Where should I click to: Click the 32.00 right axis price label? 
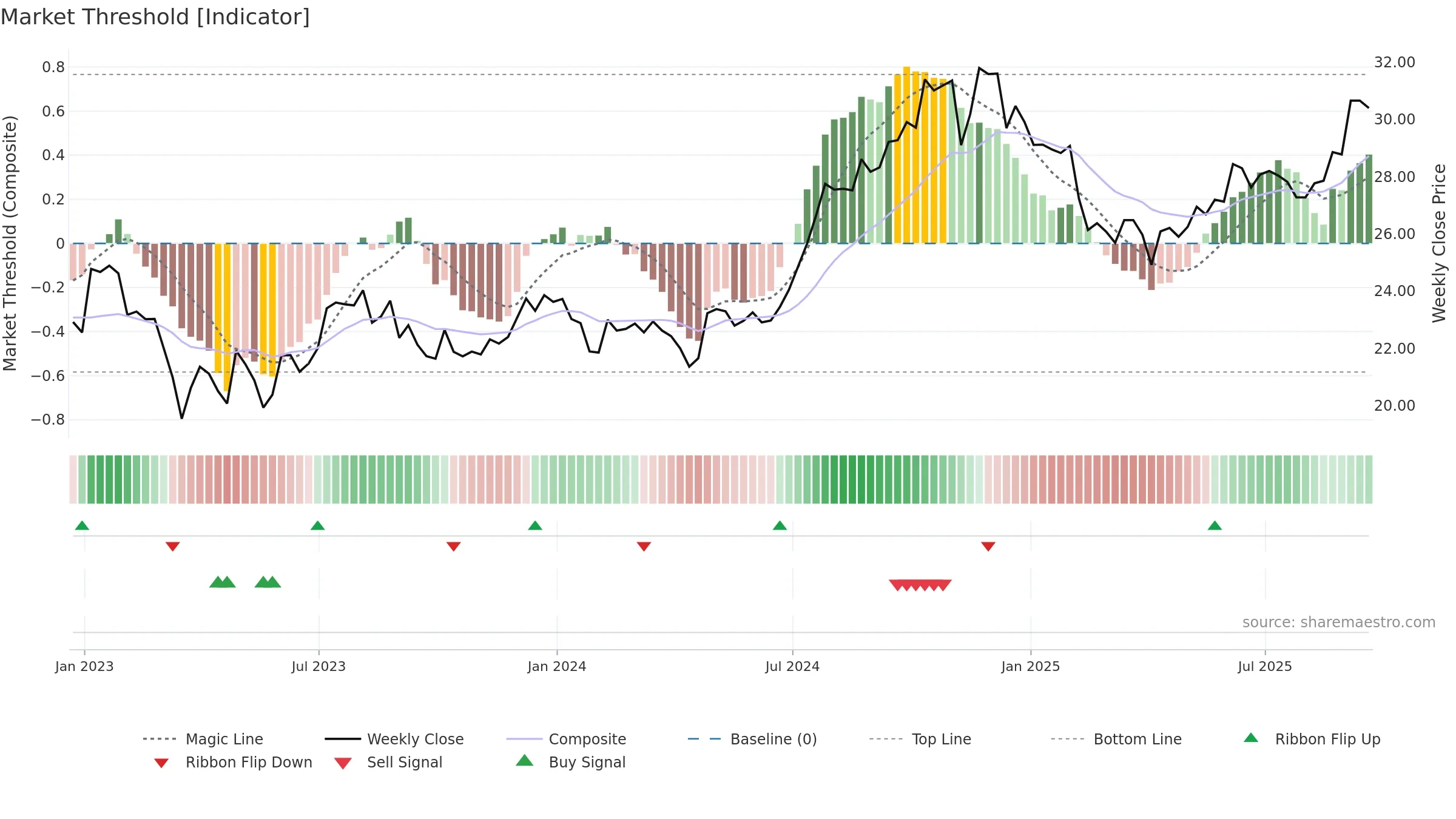[x=1395, y=62]
